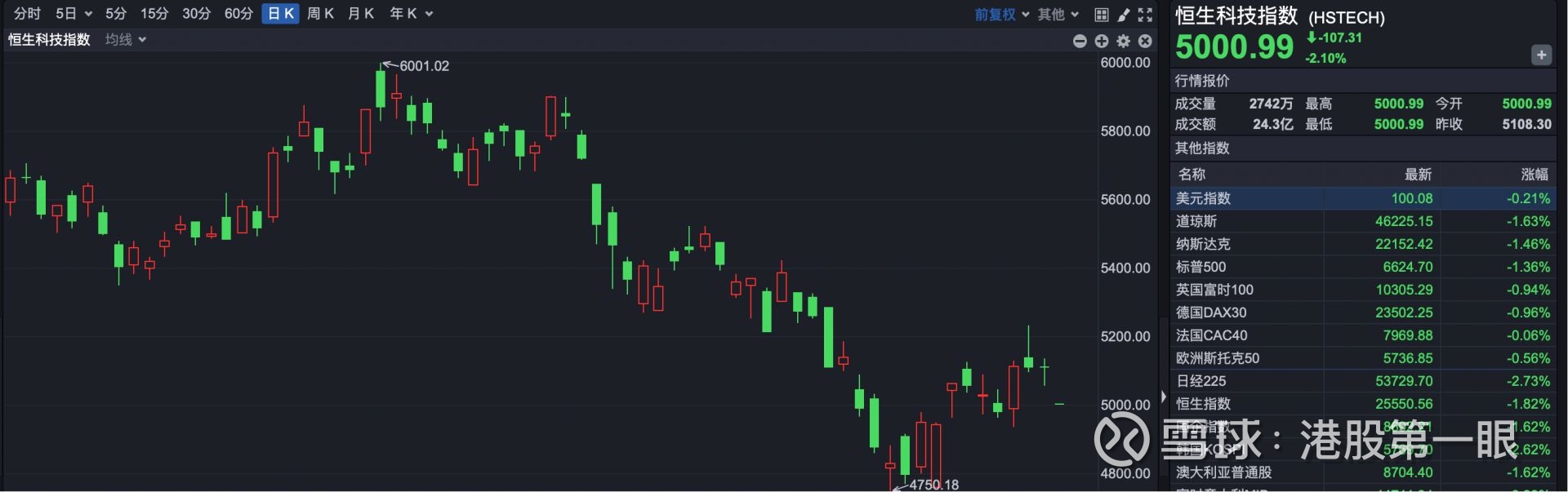Viewport: 1568px width, 492px height.
Task: Select the 恒生指数 index row
Action: 1363,404
